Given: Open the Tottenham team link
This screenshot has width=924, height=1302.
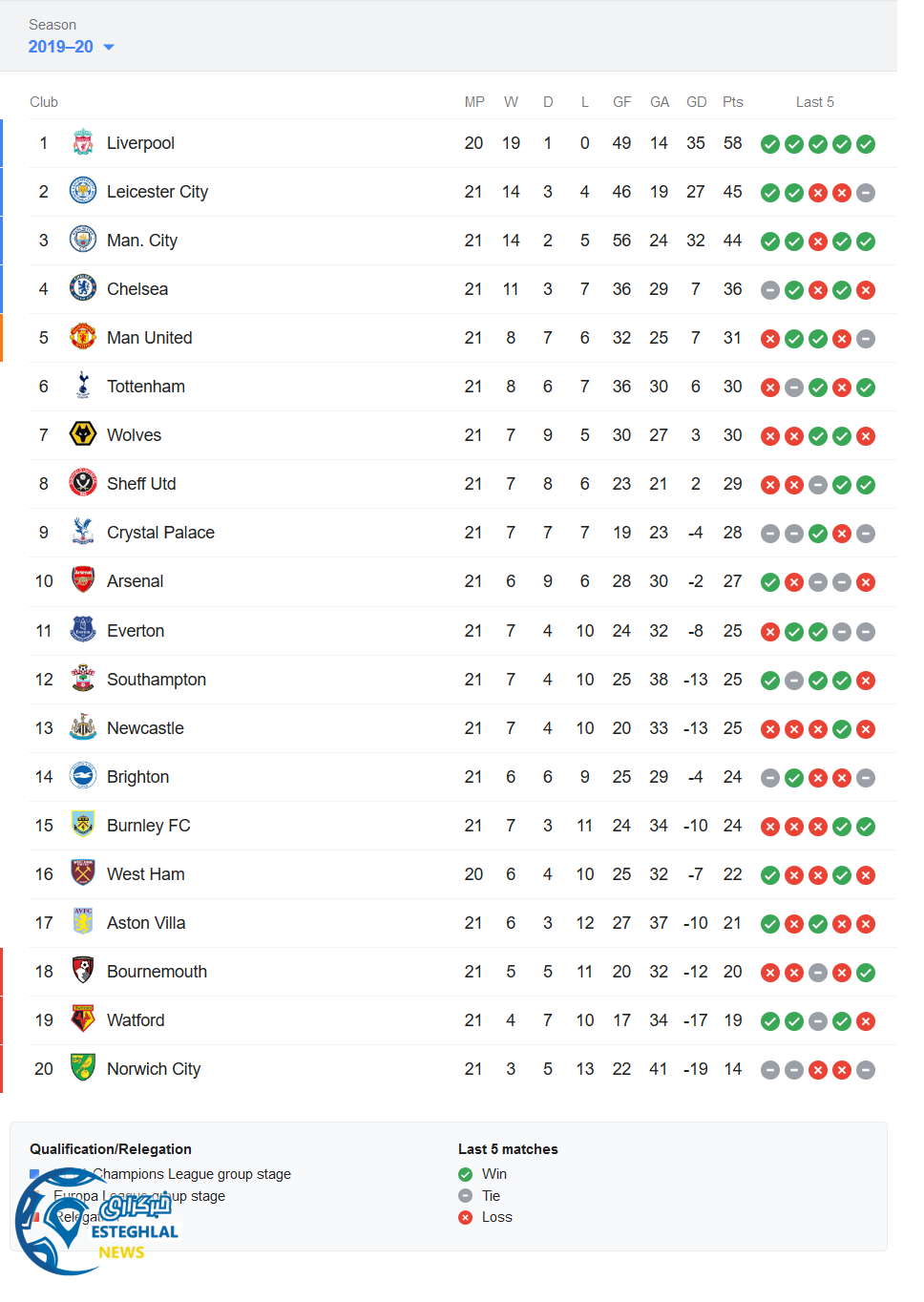Looking at the screenshot, I should [146, 387].
